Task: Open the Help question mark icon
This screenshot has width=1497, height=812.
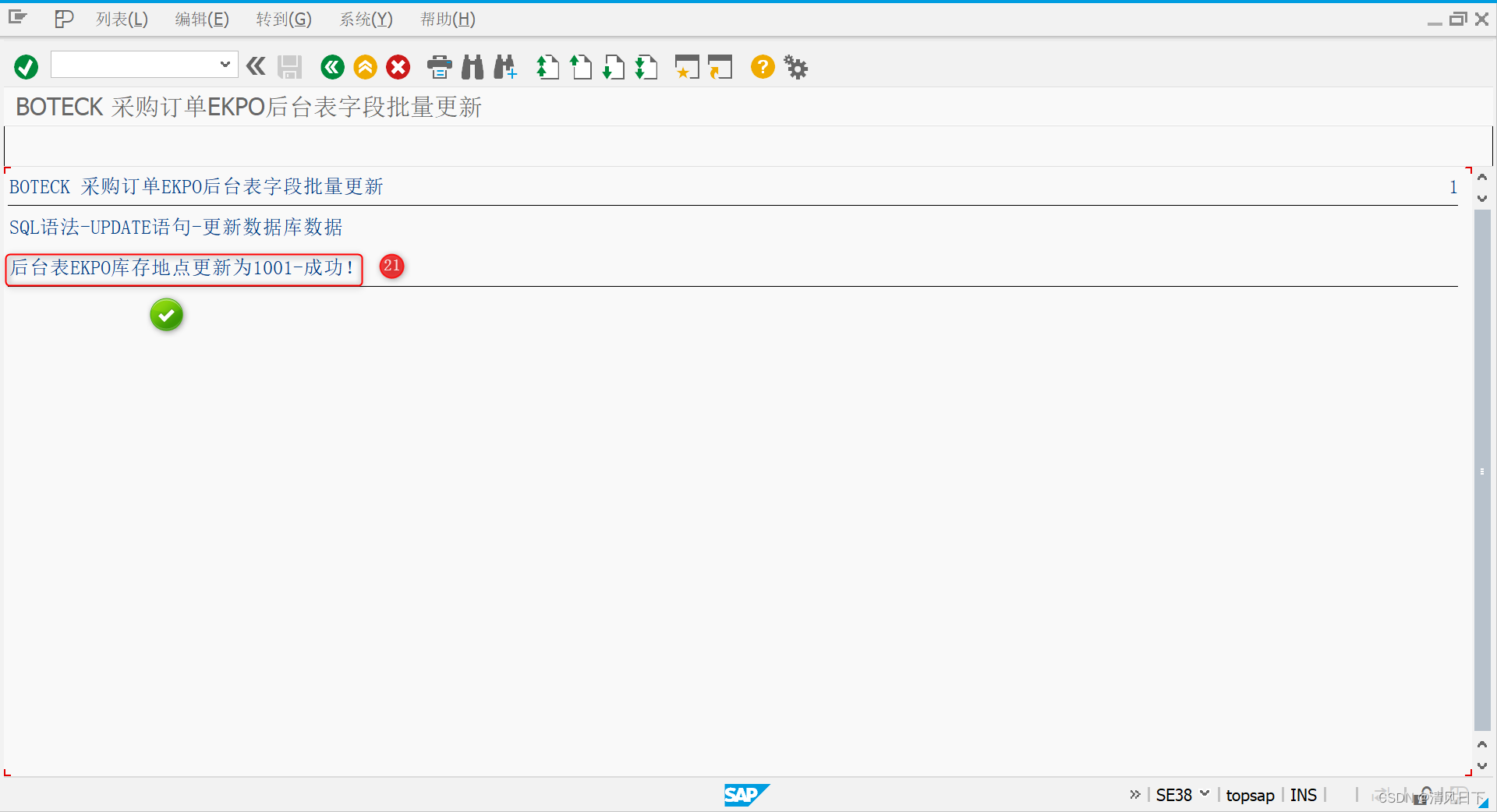Action: click(762, 68)
